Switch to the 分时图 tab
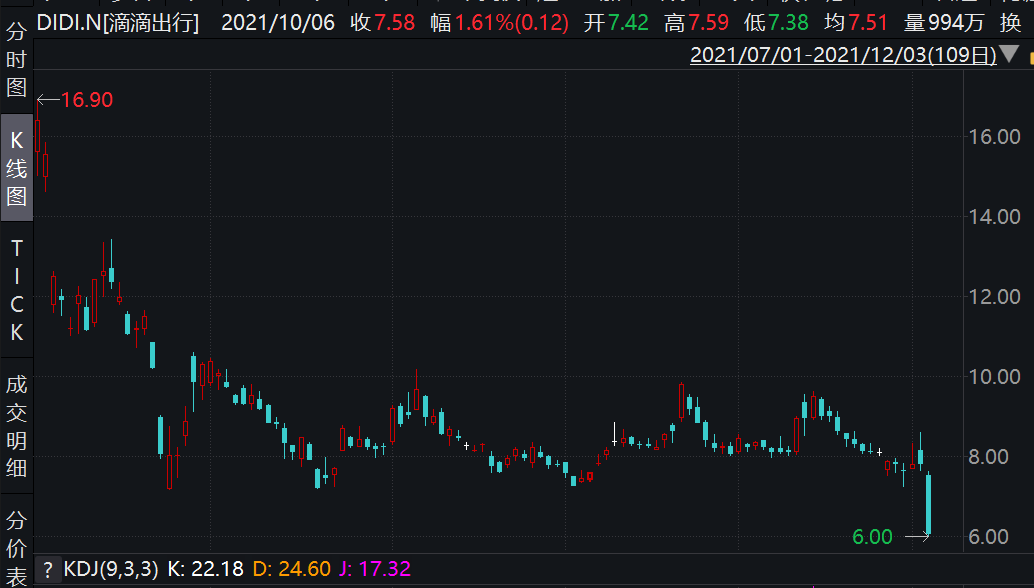This screenshot has height=588, width=1034. click(x=16, y=59)
